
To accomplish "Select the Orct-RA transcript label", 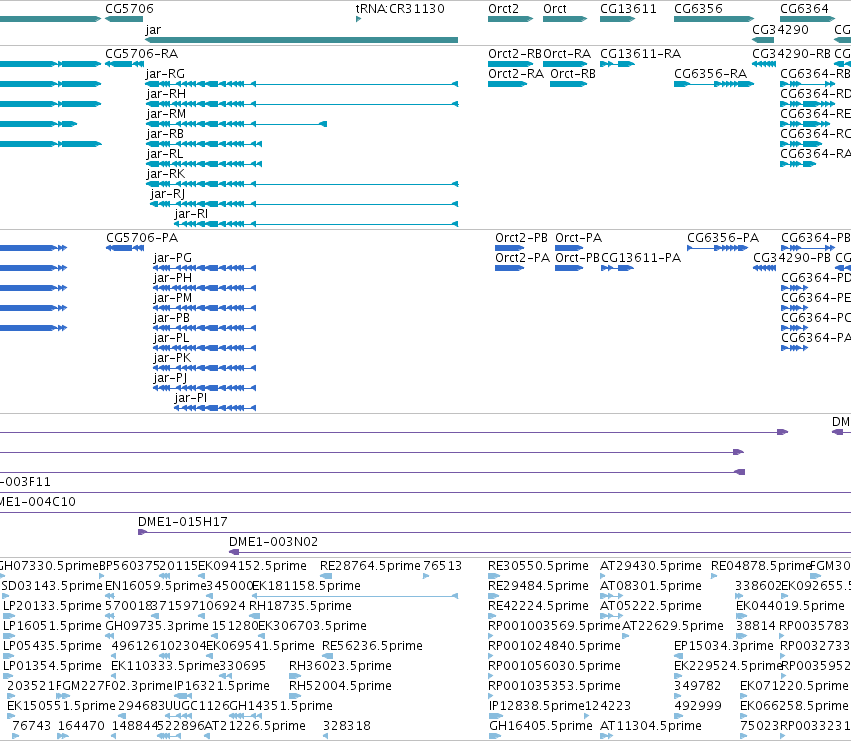I will pyautogui.click(x=567, y=54).
